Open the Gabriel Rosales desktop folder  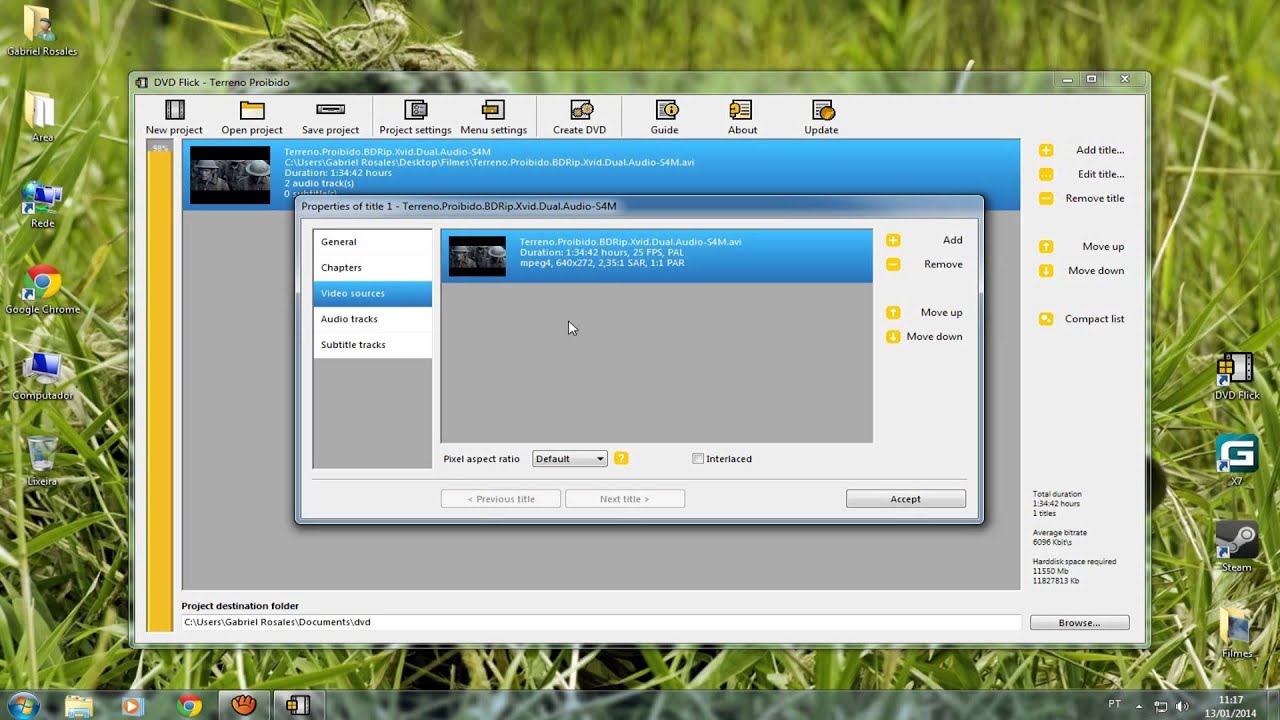pyautogui.click(x=42, y=31)
